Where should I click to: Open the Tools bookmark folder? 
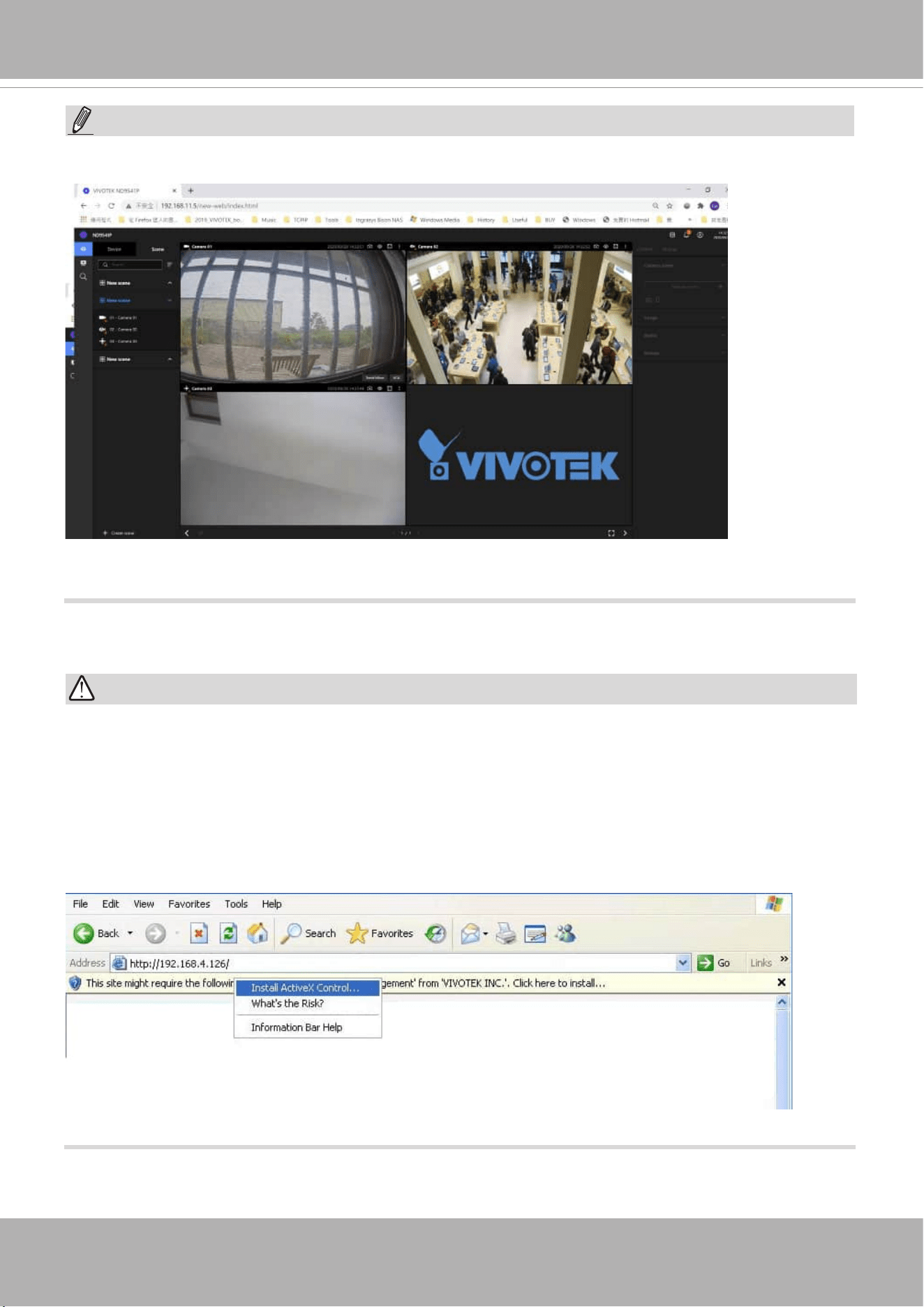coord(327,220)
